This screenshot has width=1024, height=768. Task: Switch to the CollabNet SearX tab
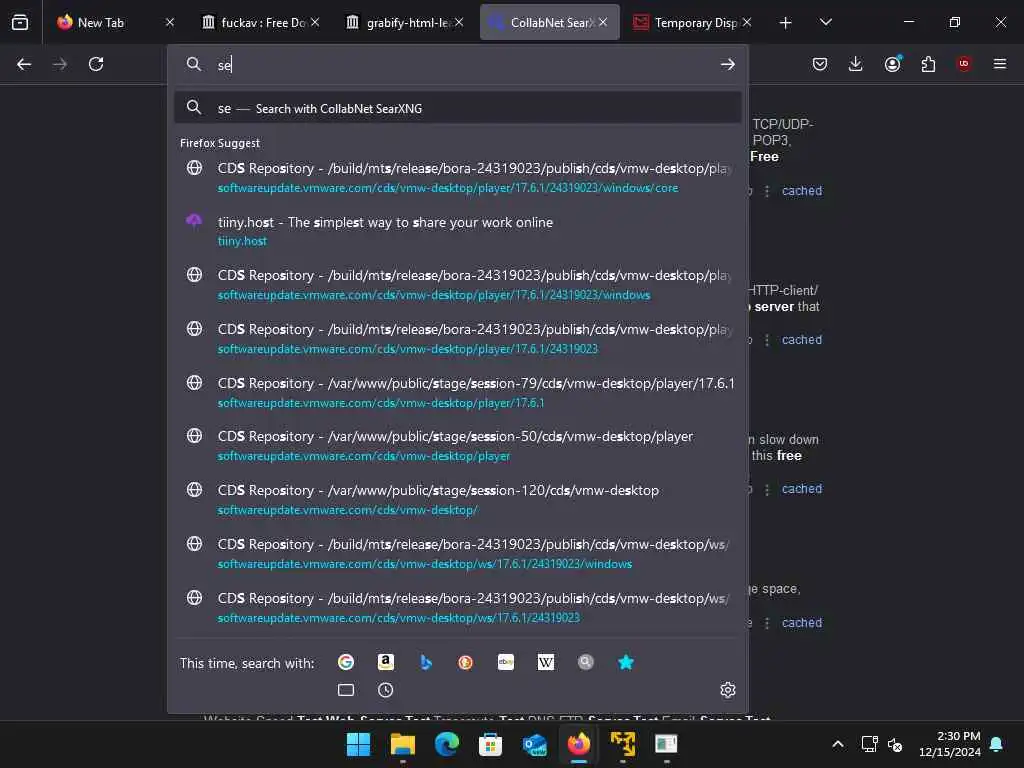tap(550, 22)
